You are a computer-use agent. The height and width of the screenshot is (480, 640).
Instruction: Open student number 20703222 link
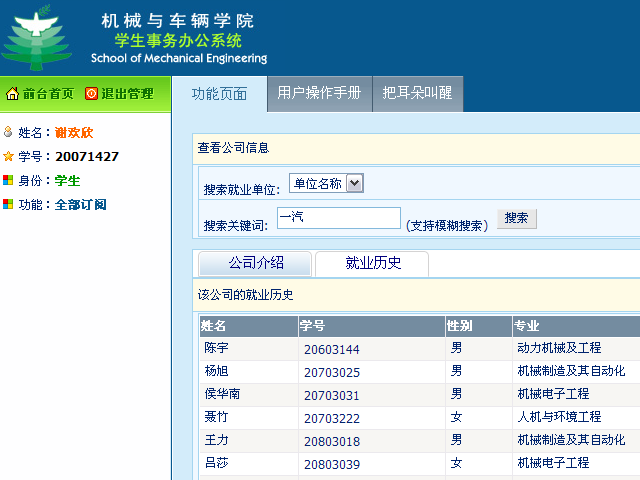331,417
